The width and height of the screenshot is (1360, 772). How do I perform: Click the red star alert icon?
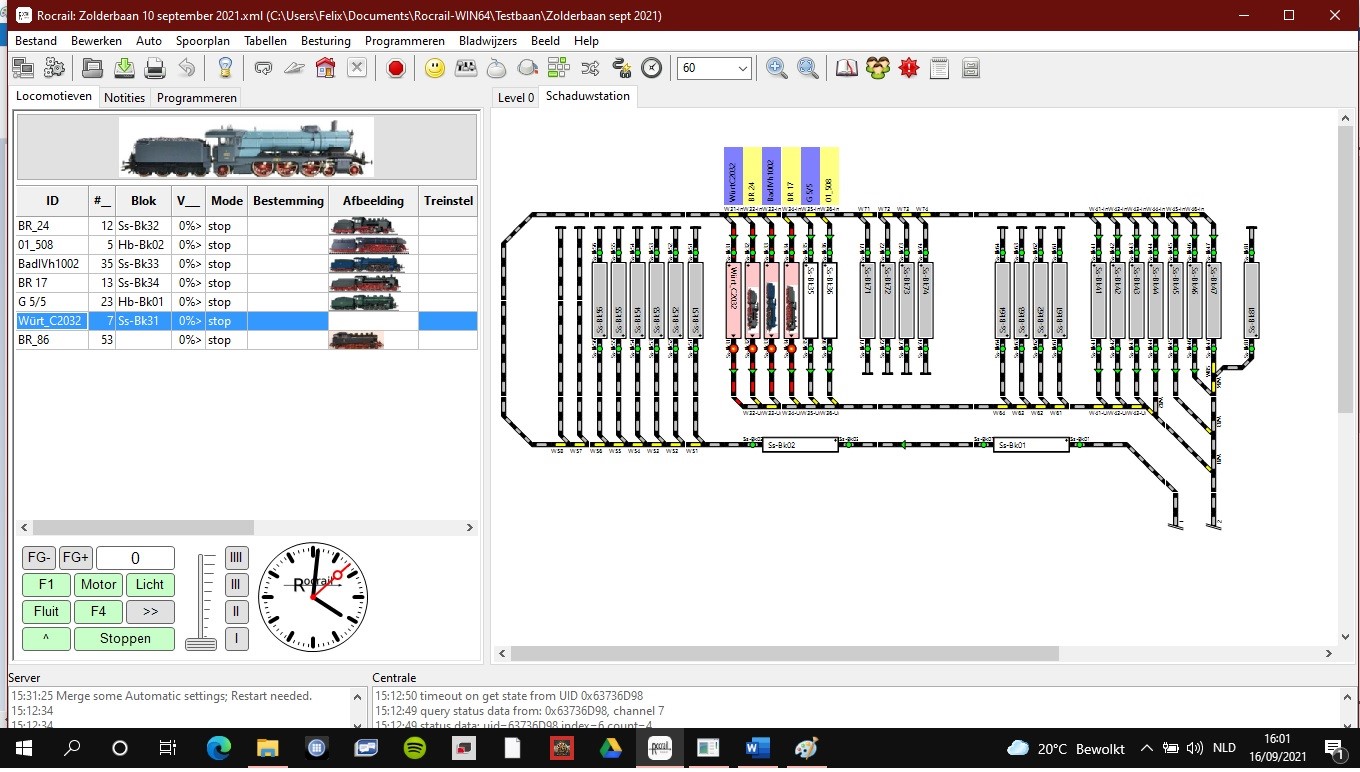pyautogui.click(x=909, y=68)
